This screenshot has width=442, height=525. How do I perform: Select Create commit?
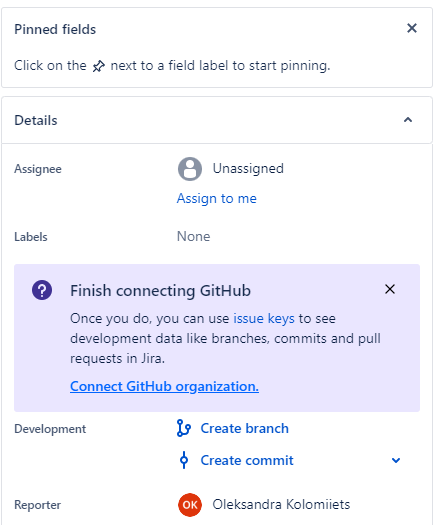pos(247,460)
